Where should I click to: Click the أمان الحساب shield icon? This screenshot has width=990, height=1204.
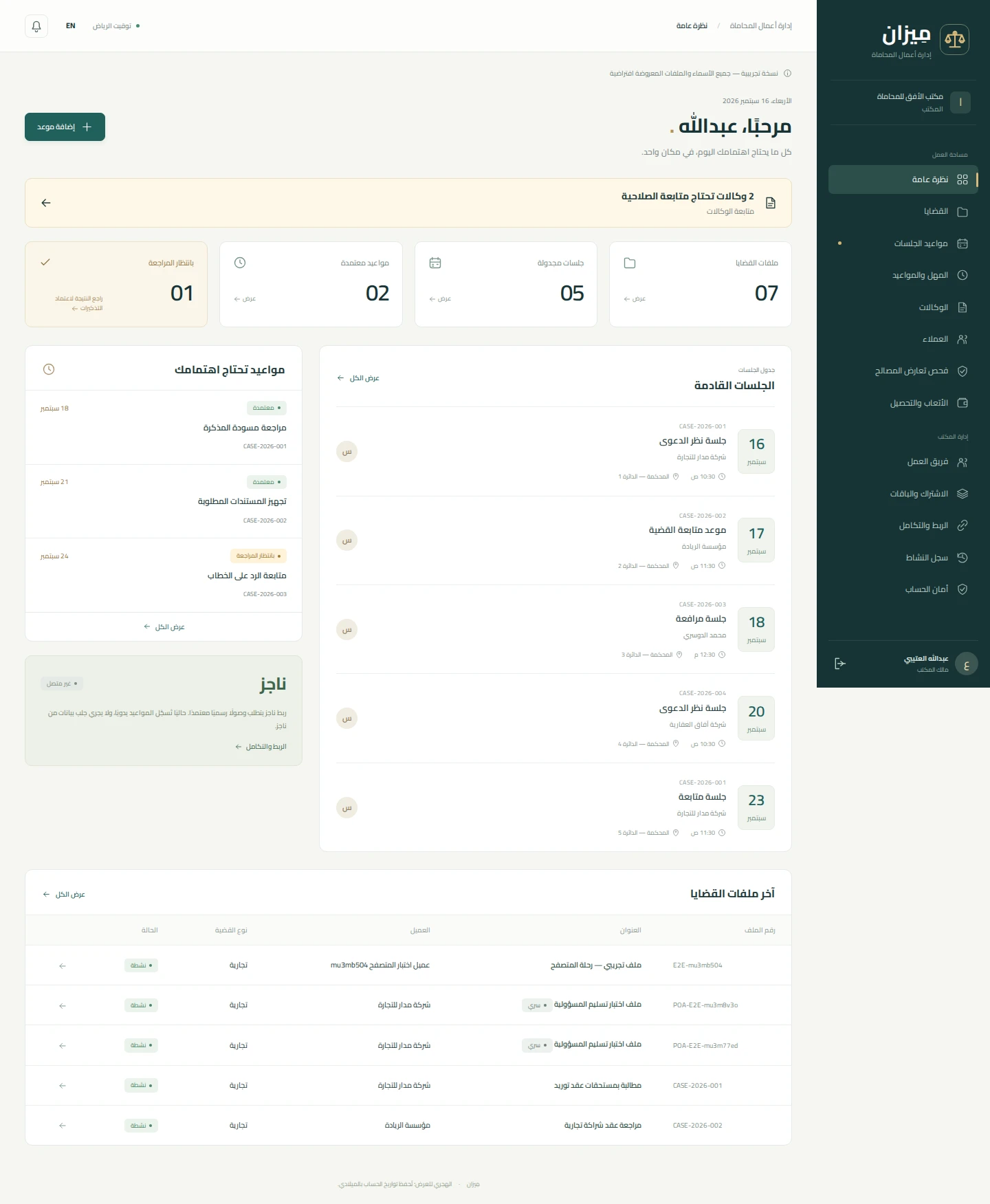click(962, 589)
